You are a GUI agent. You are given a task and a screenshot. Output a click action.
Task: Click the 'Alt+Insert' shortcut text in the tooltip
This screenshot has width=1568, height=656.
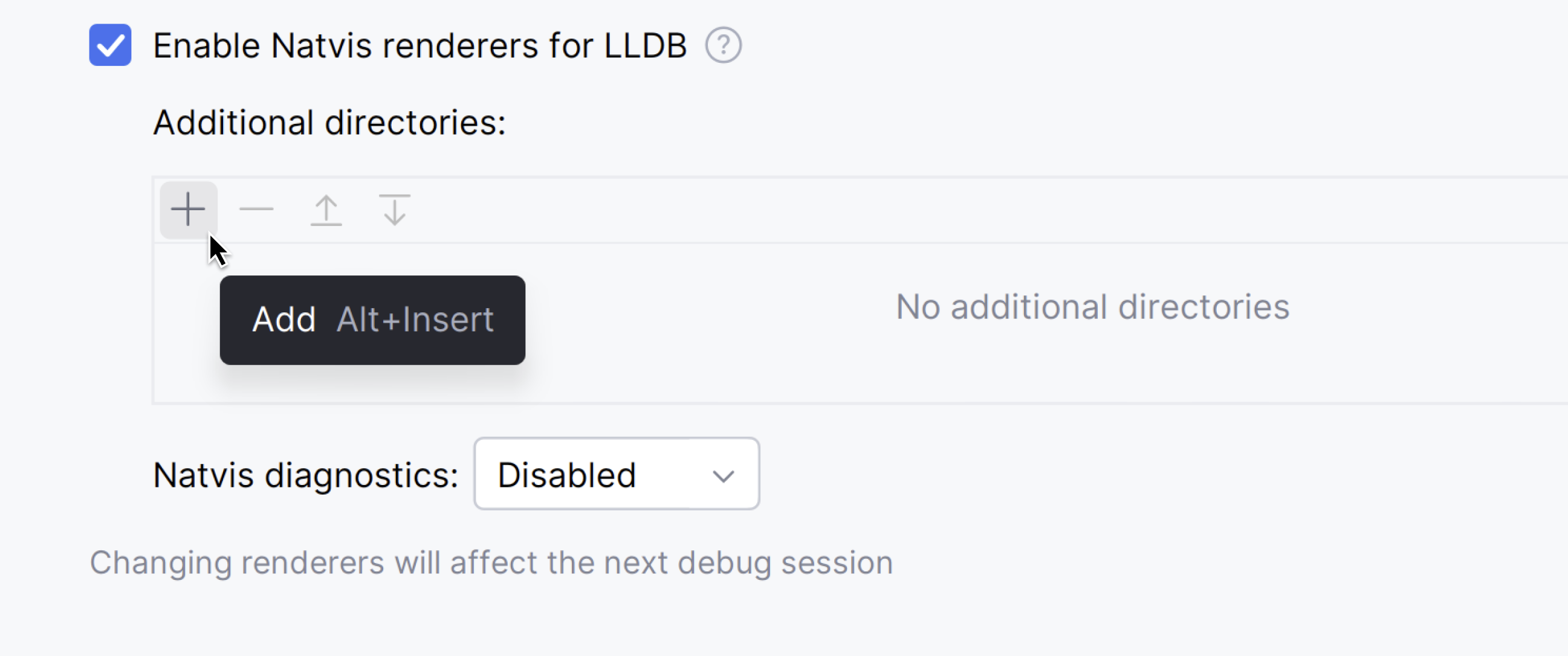tap(415, 320)
